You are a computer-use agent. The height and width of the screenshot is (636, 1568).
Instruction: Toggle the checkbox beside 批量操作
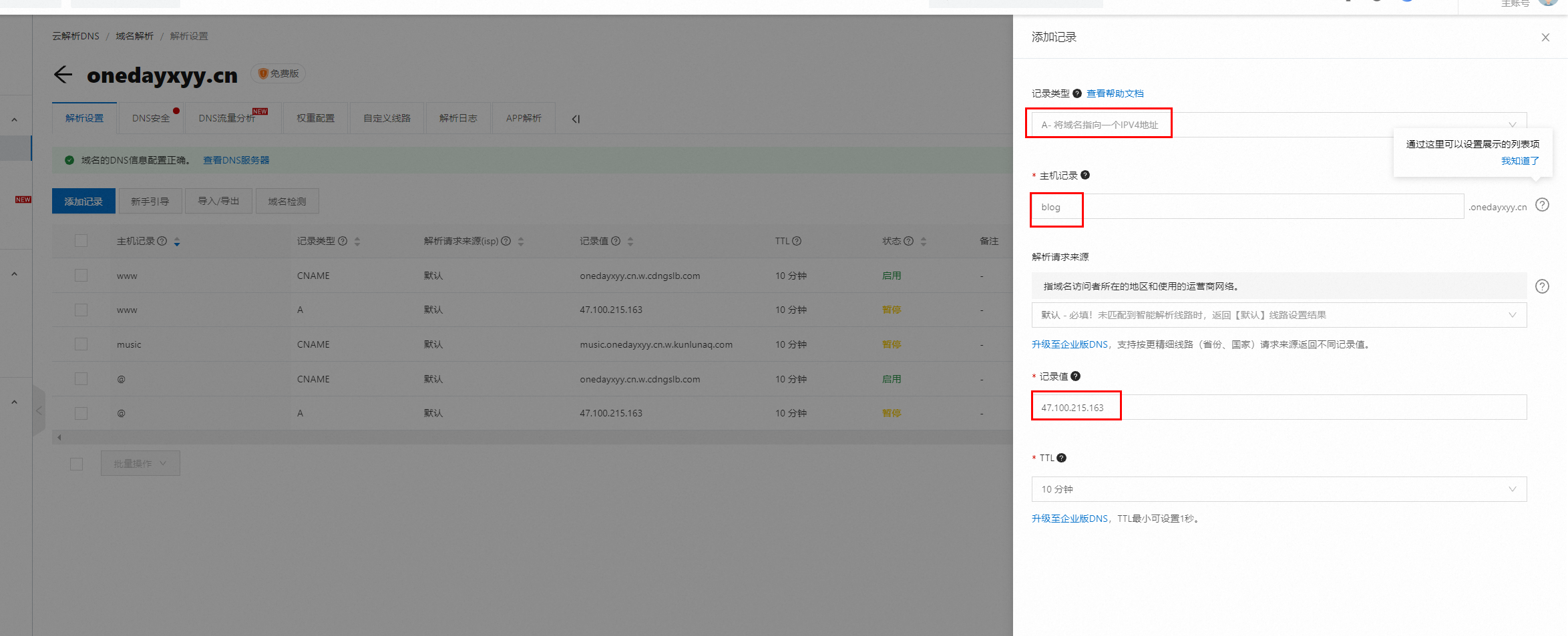tap(77, 464)
